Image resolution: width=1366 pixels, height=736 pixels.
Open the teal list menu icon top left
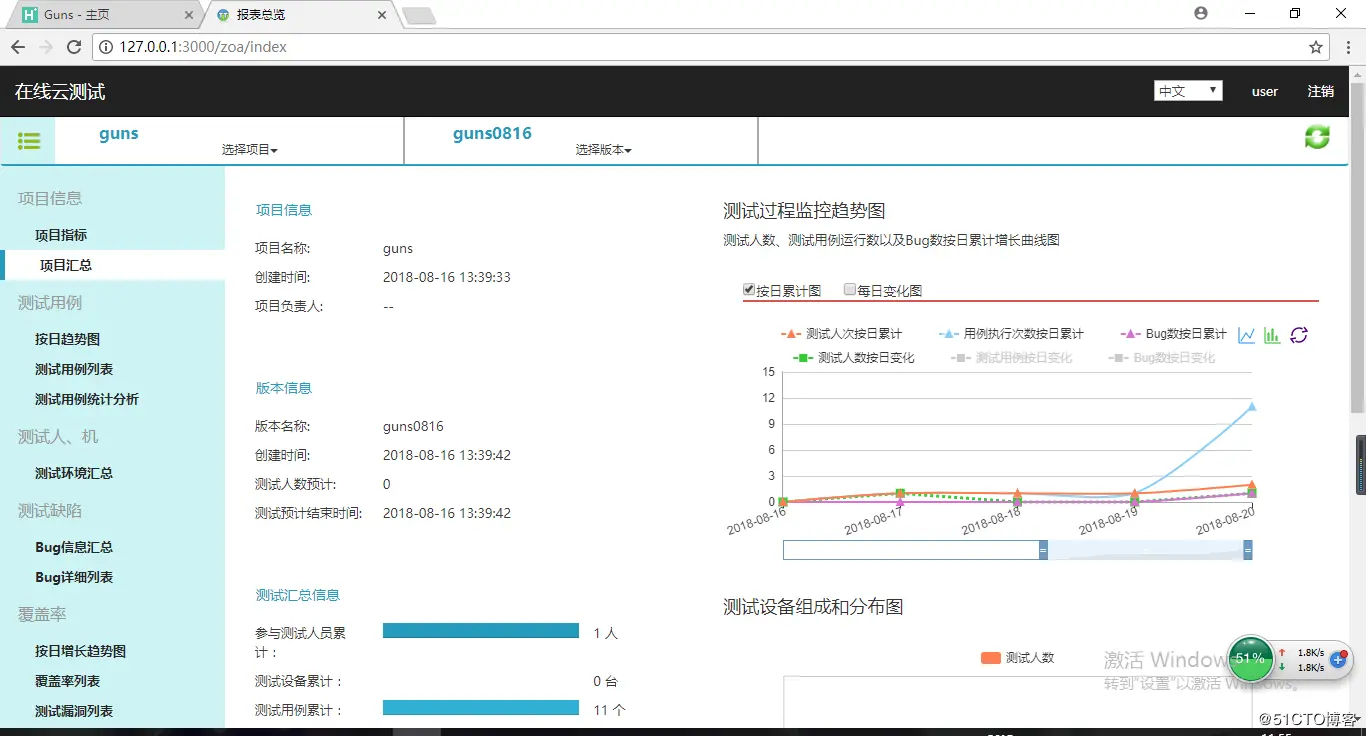(x=28, y=140)
